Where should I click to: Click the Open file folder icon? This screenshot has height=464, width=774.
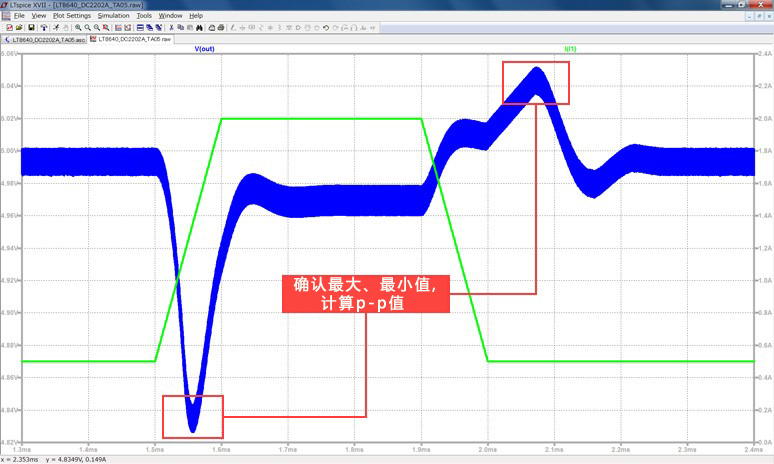tap(20, 27)
